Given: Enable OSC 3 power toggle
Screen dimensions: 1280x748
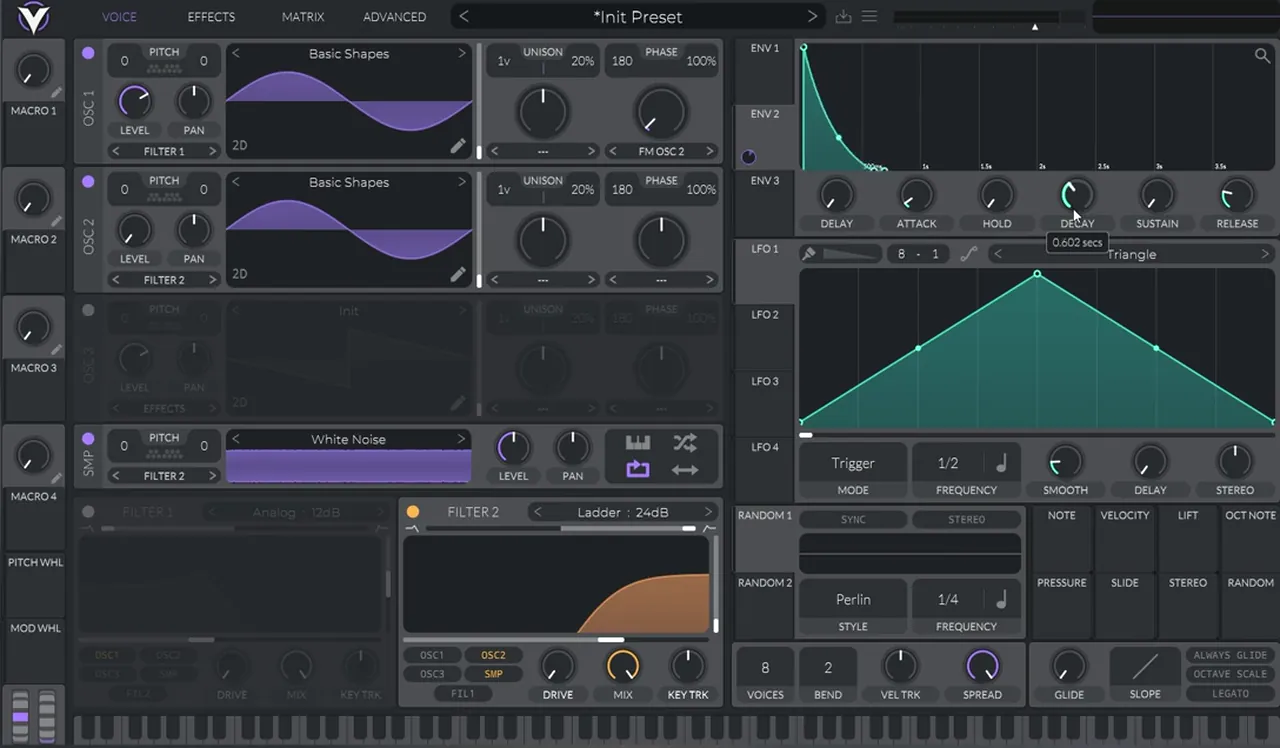Looking at the screenshot, I should pos(88,310).
